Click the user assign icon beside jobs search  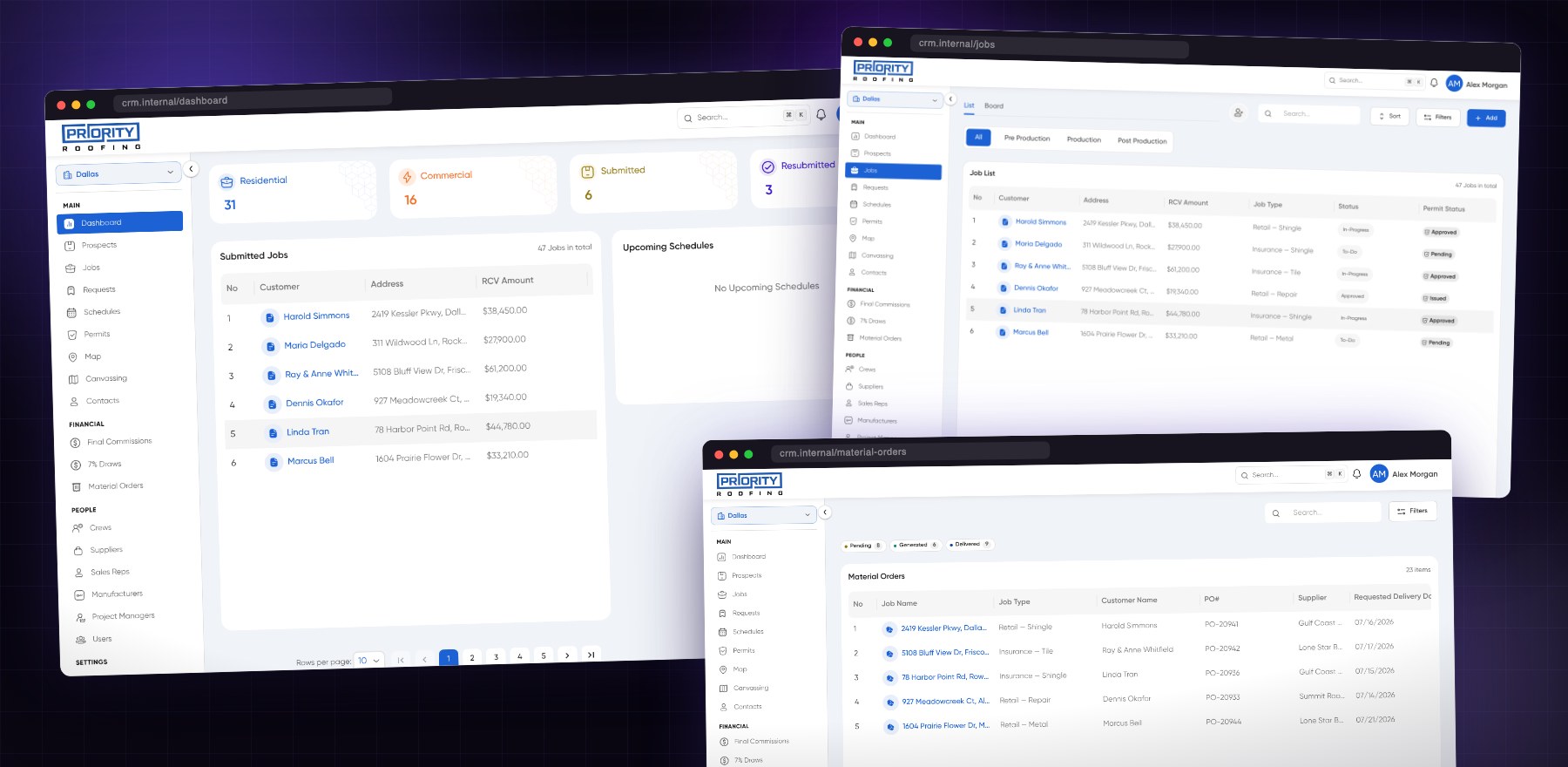coord(1238,112)
